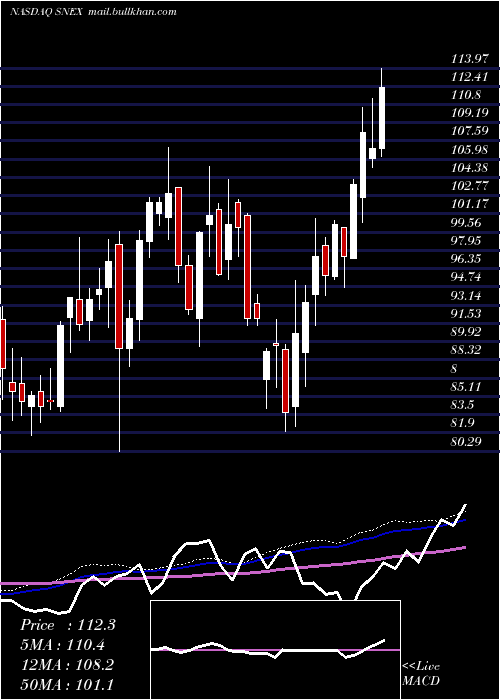Click the MACD inset chart line
The image size is (500, 700).
(268, 650)
